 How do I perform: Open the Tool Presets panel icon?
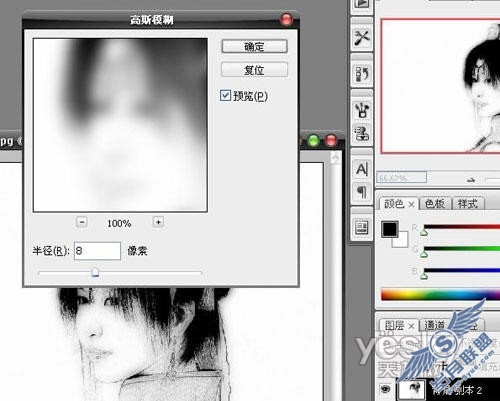[362, 37]
